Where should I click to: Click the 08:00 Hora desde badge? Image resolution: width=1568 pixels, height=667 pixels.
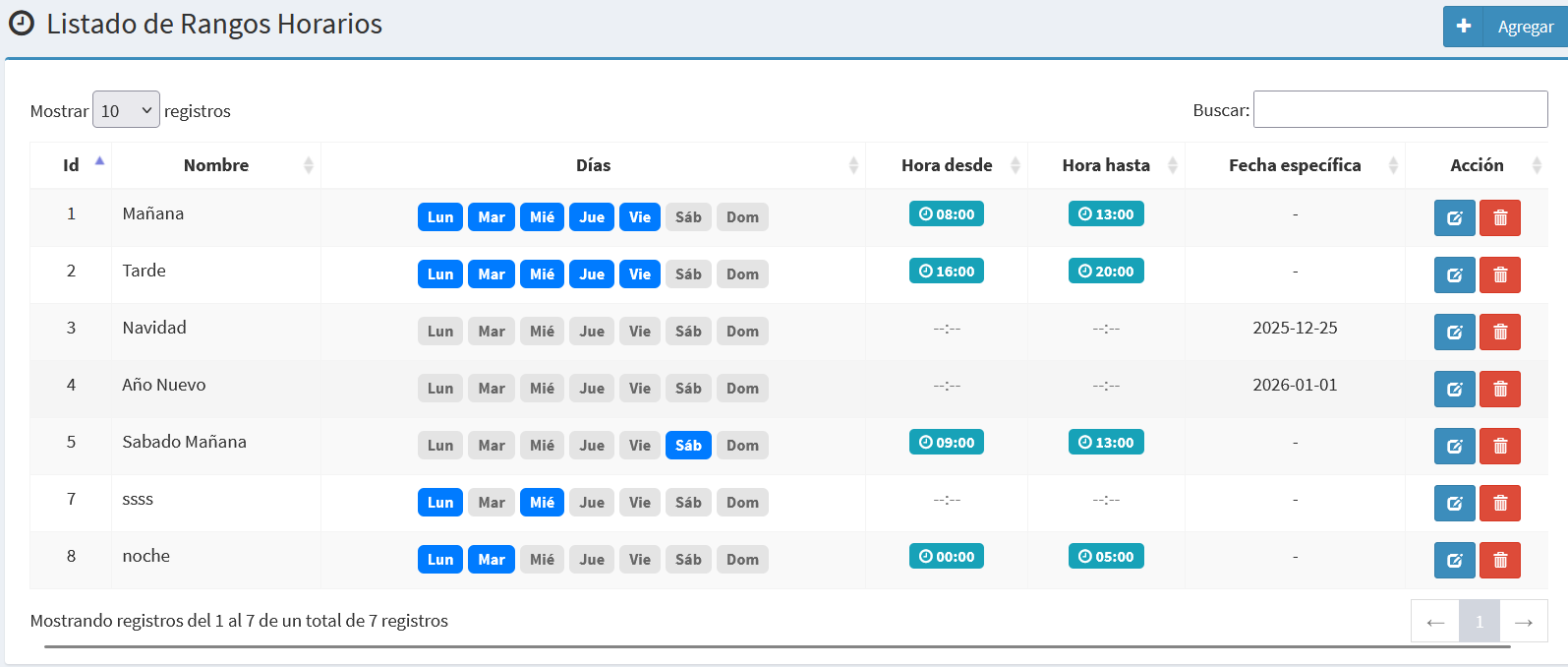[947, 213]
